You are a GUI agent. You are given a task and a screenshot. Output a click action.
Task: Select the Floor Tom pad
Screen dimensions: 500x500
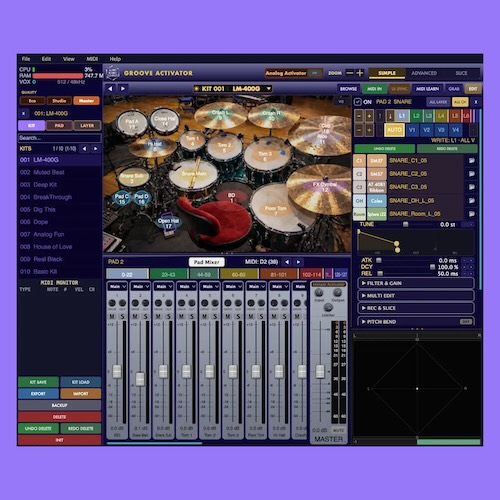pos(275,211)
